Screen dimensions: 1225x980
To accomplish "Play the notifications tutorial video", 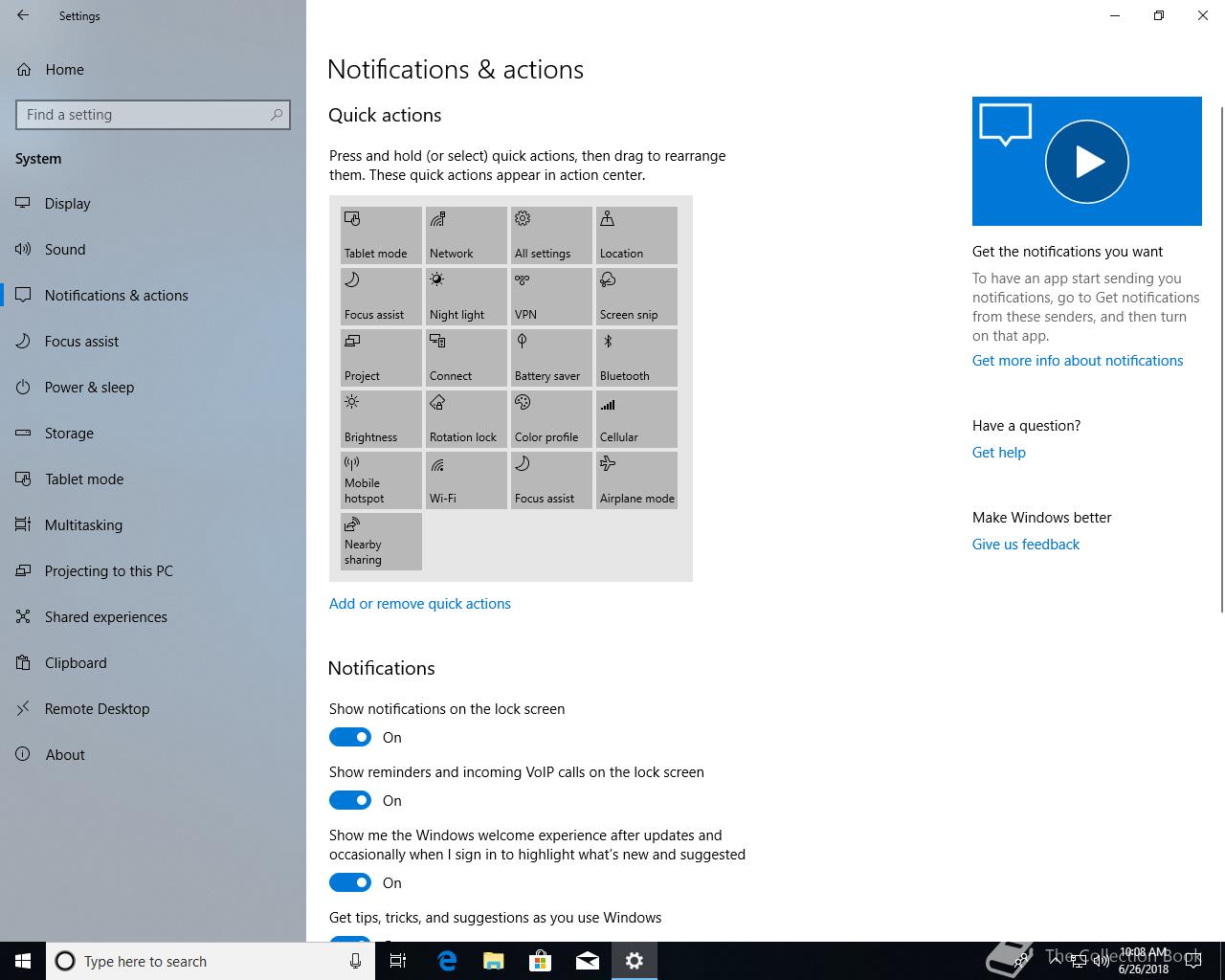I will coord(1086,161).
